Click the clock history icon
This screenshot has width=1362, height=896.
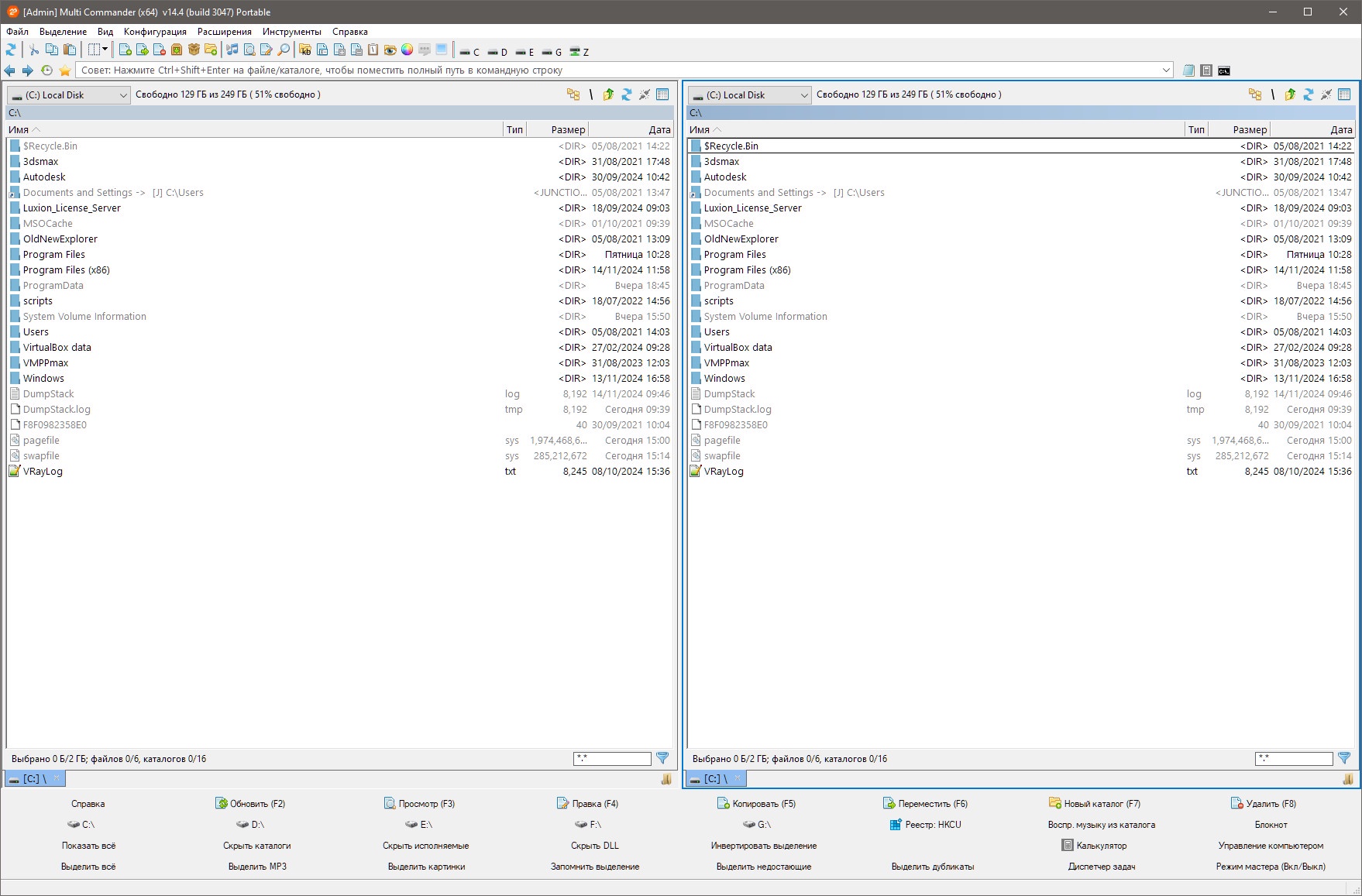click(x=46, y=70)
